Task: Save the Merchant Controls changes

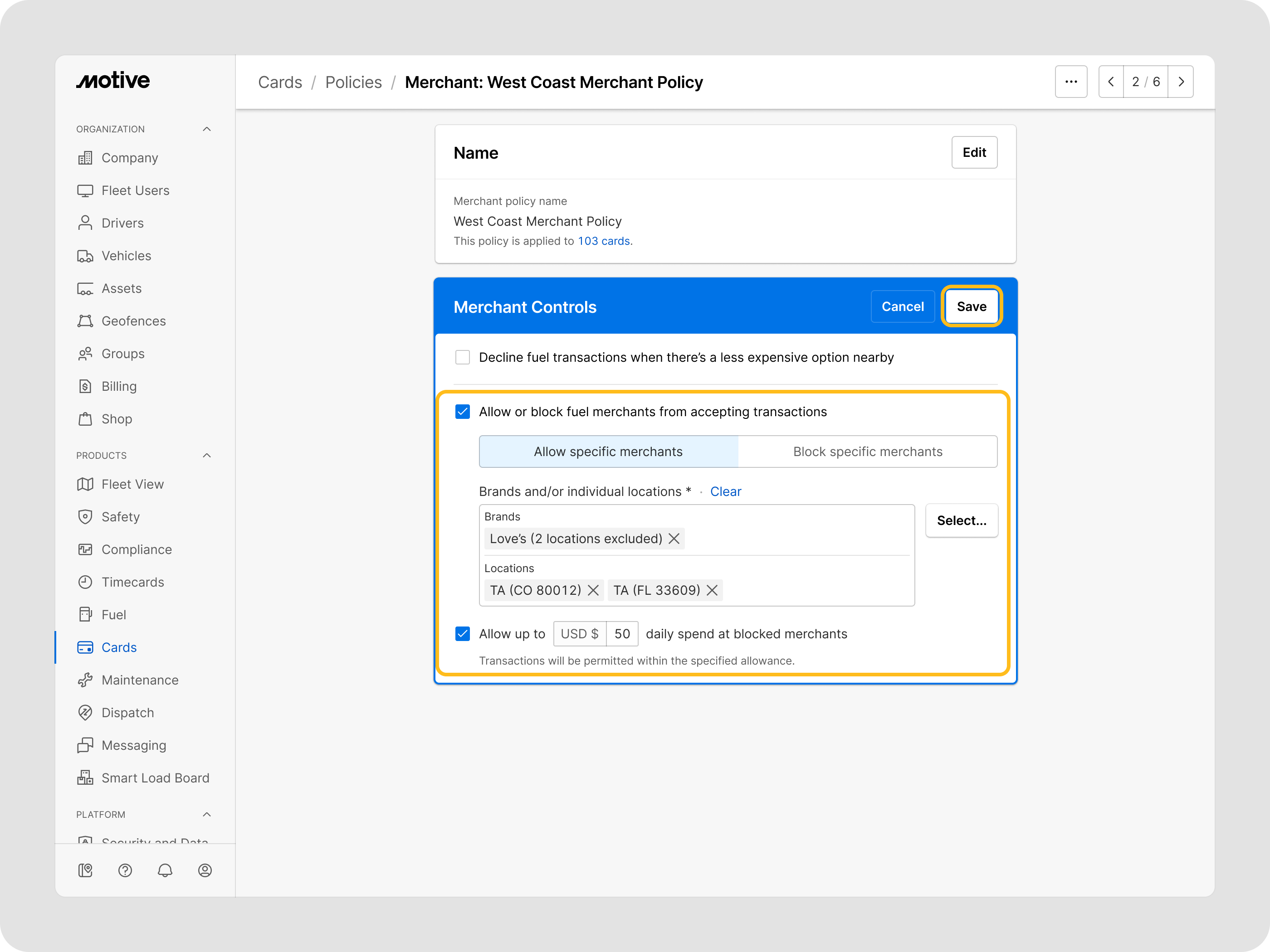Action: (971, 306)
